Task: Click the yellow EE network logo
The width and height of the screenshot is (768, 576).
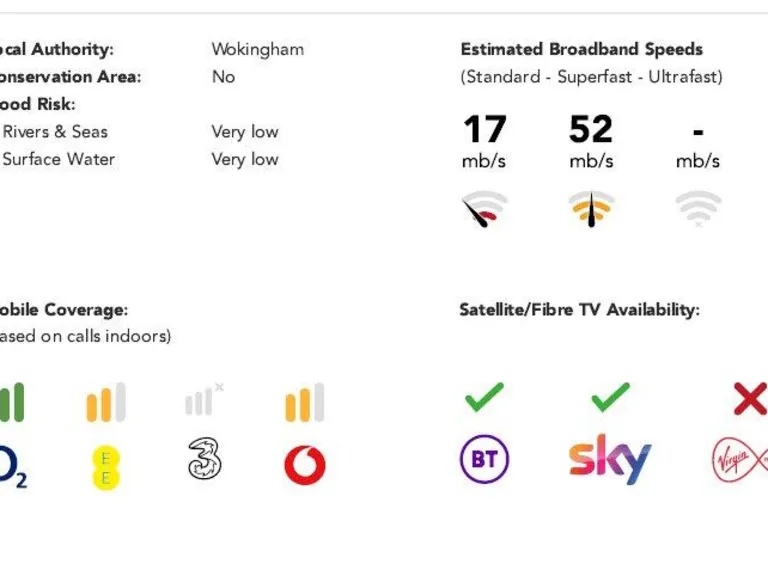Action: (x=105, y=467)
